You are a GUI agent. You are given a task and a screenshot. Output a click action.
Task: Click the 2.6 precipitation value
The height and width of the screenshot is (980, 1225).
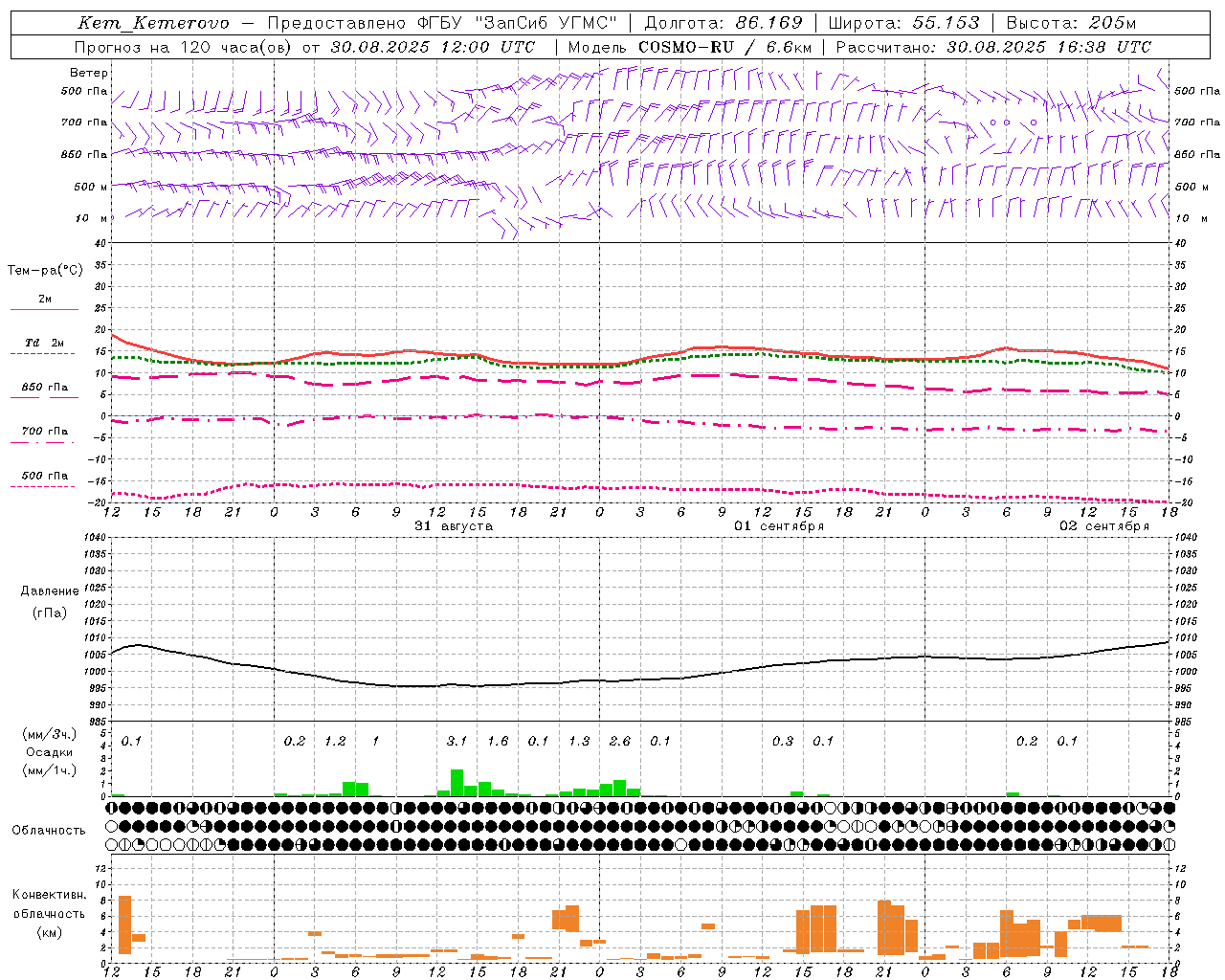tap(620, 741)
